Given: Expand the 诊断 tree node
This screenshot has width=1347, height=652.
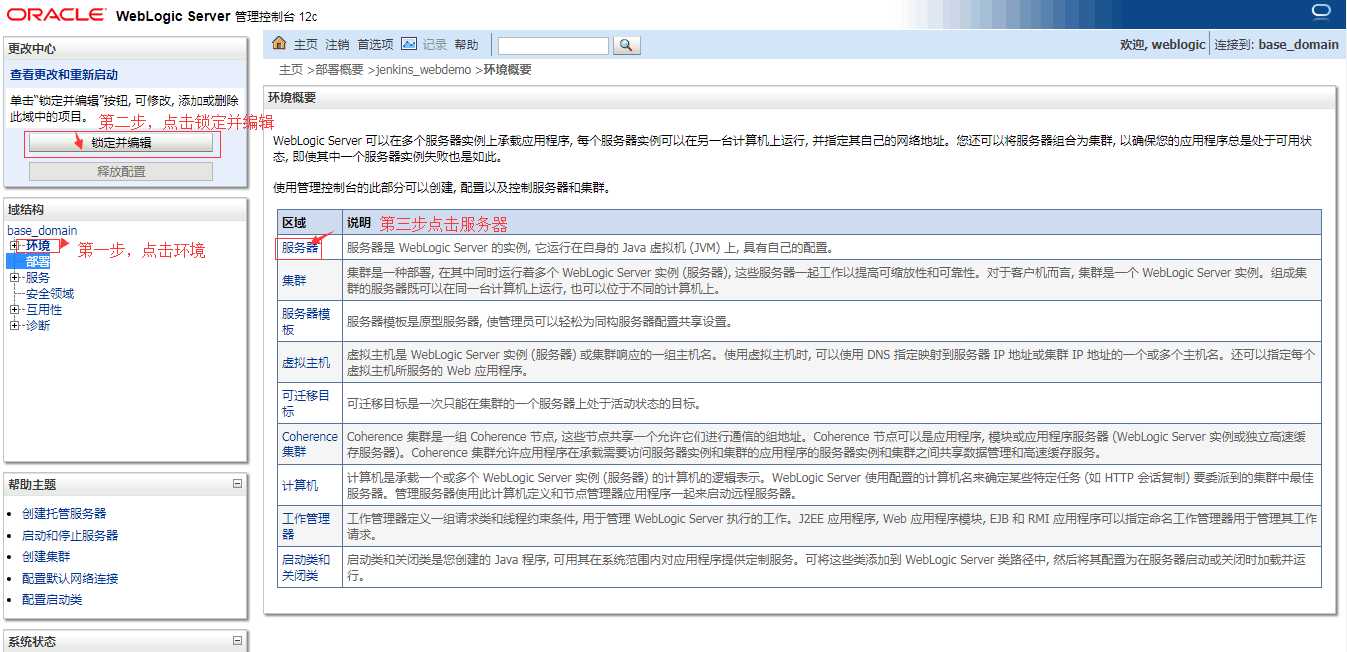Looking at the screenshot, I should pyautogui.click(x=14, y=325).
